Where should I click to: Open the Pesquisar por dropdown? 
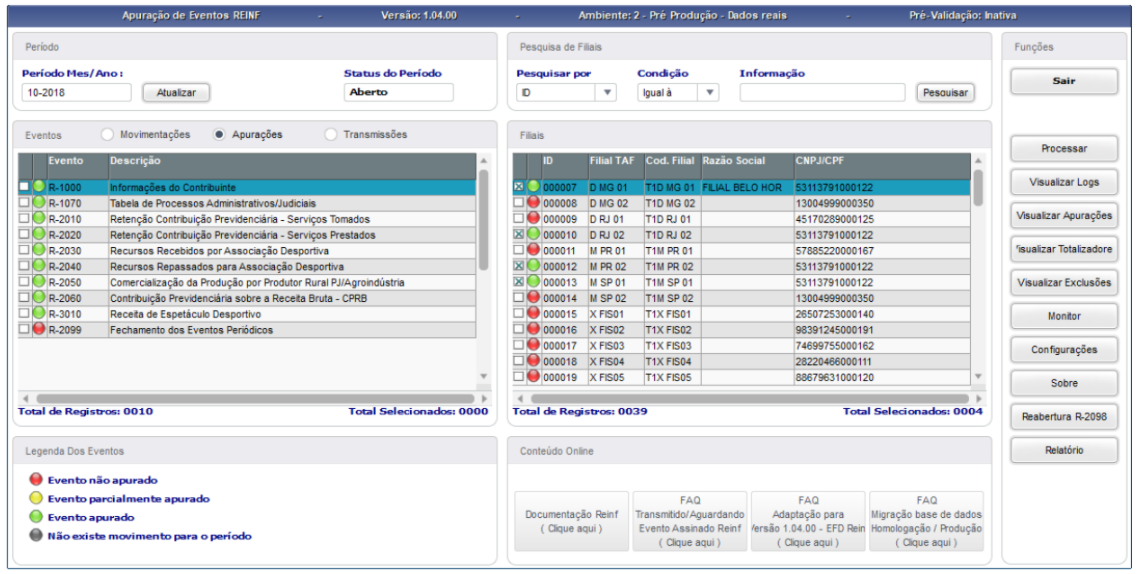coord(608,93)
